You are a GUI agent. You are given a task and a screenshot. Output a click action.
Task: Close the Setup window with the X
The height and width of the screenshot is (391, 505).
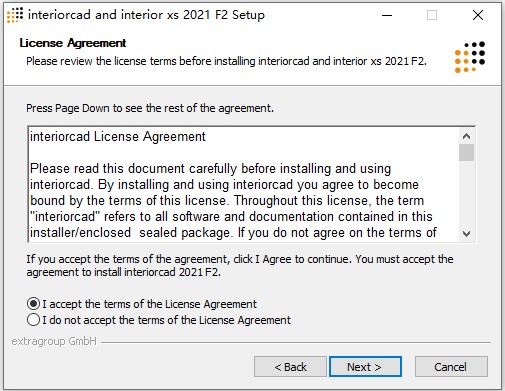[x=478, y=15]
